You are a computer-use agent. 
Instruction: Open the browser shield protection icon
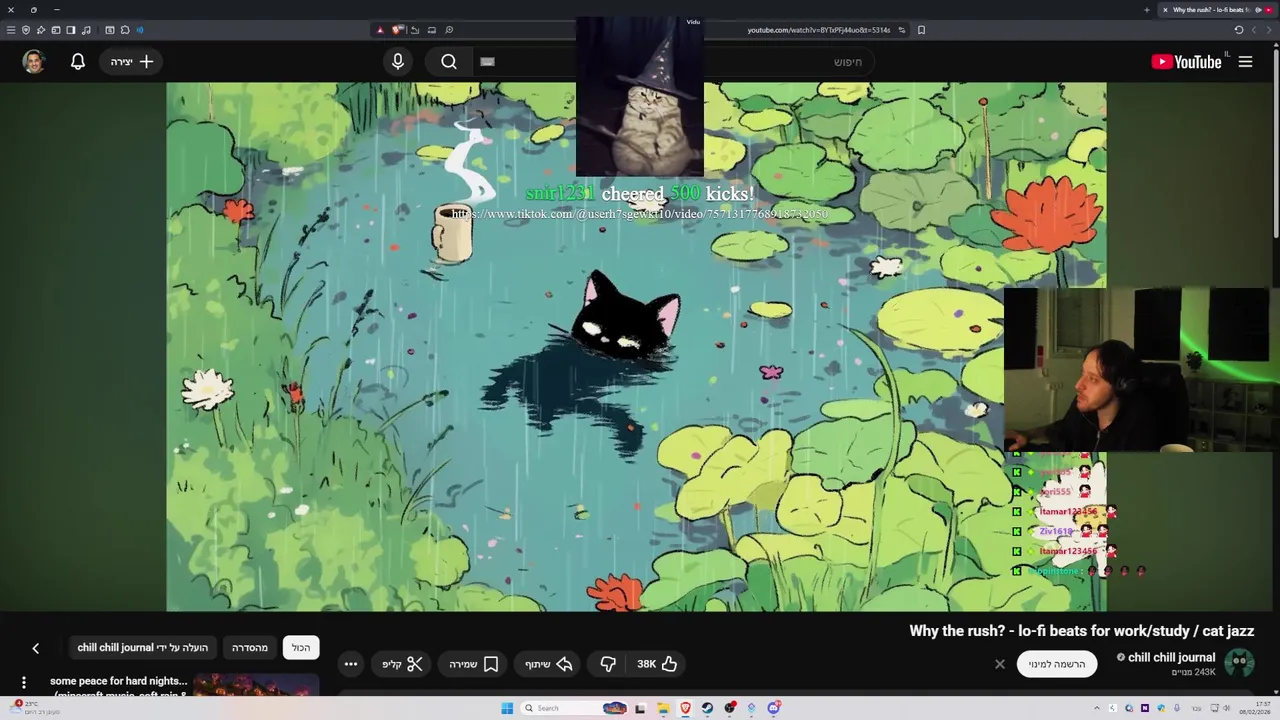pyautogui.click(x=26, y=30)
